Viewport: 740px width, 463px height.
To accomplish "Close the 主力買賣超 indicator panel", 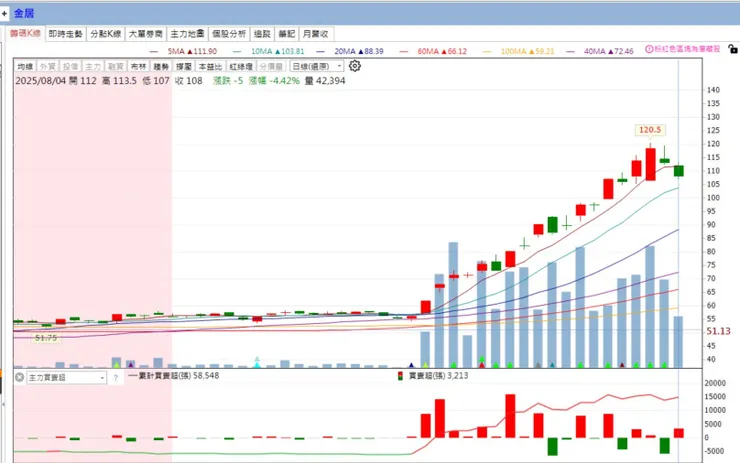I will coord(19,377).
